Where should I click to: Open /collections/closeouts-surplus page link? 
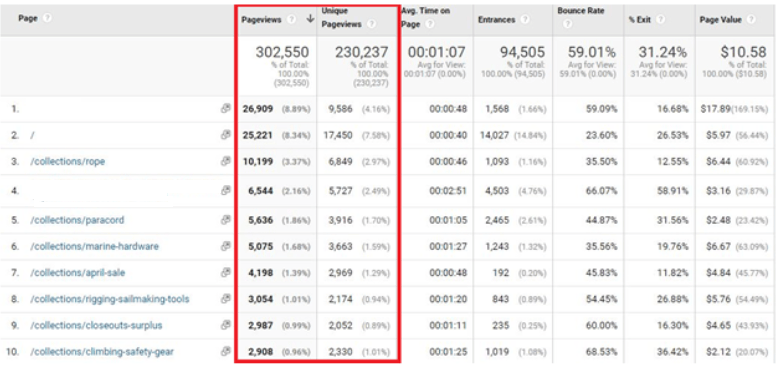tap(96, 326)
